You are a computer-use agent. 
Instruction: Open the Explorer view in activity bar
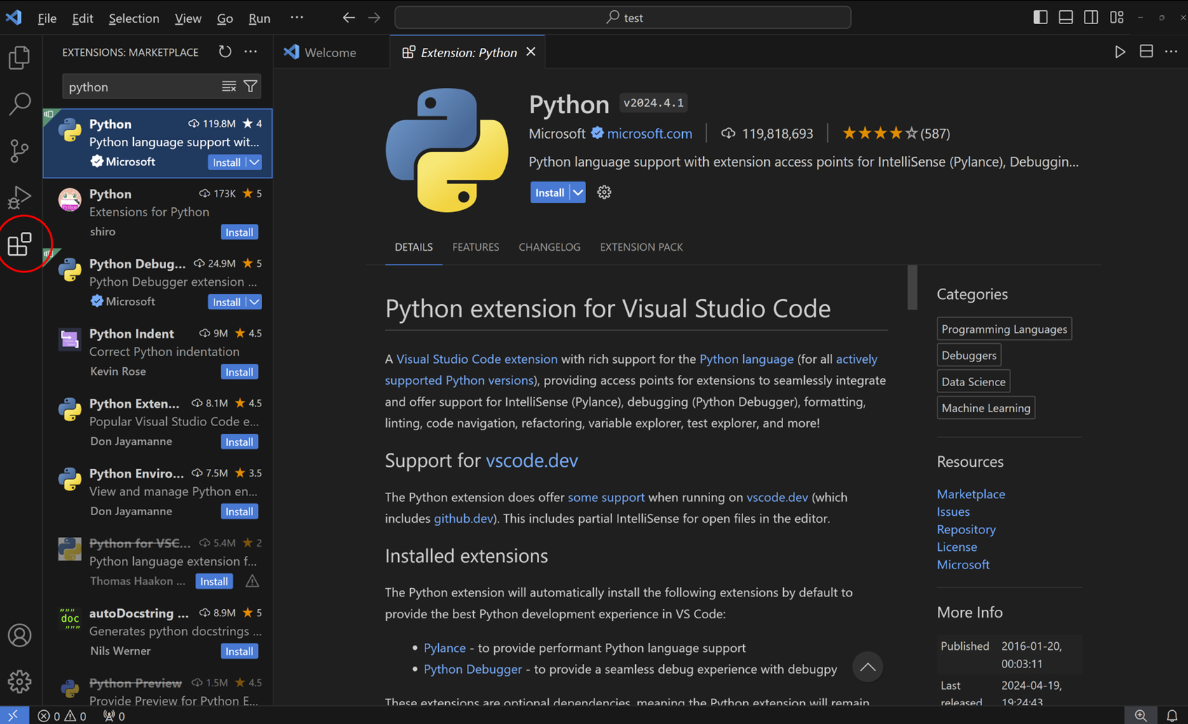coord(20,58)
